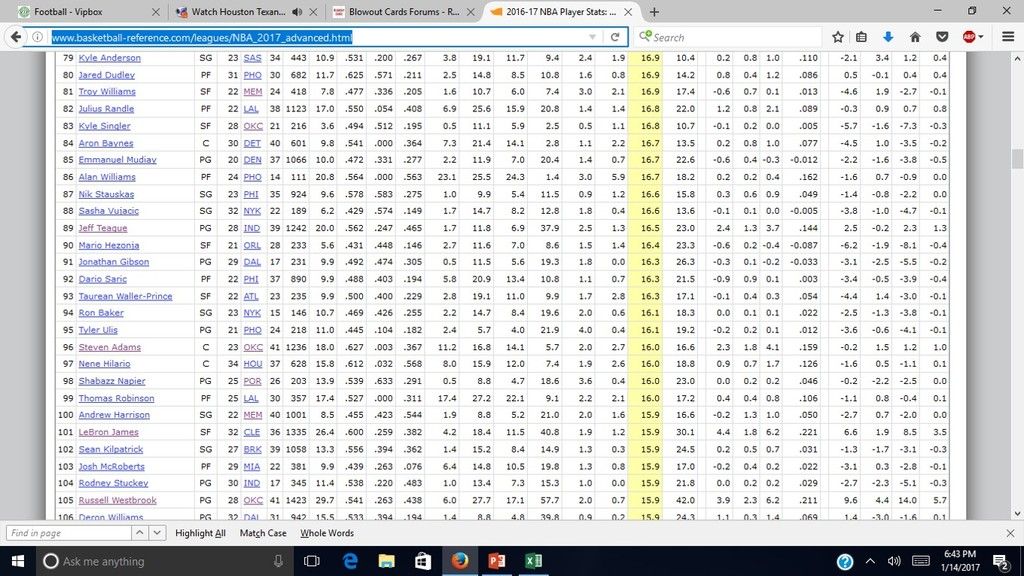
Task: Open the Pocket icon in the toolbar
Action: coord(941,37)
